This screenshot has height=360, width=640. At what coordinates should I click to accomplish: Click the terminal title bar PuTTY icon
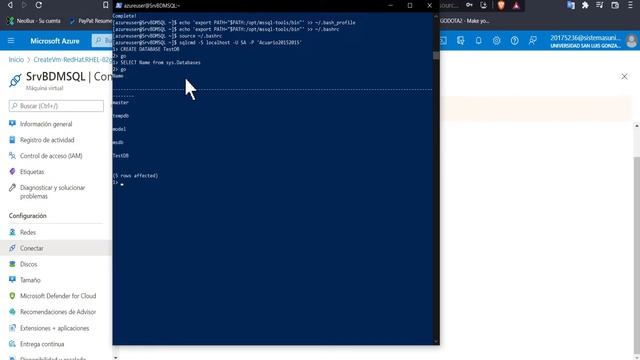(x=119, y=5)
